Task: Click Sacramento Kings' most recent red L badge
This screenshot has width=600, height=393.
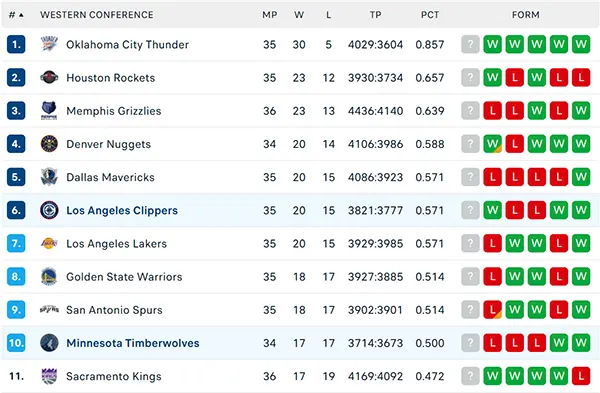Action: coord(581,376)
